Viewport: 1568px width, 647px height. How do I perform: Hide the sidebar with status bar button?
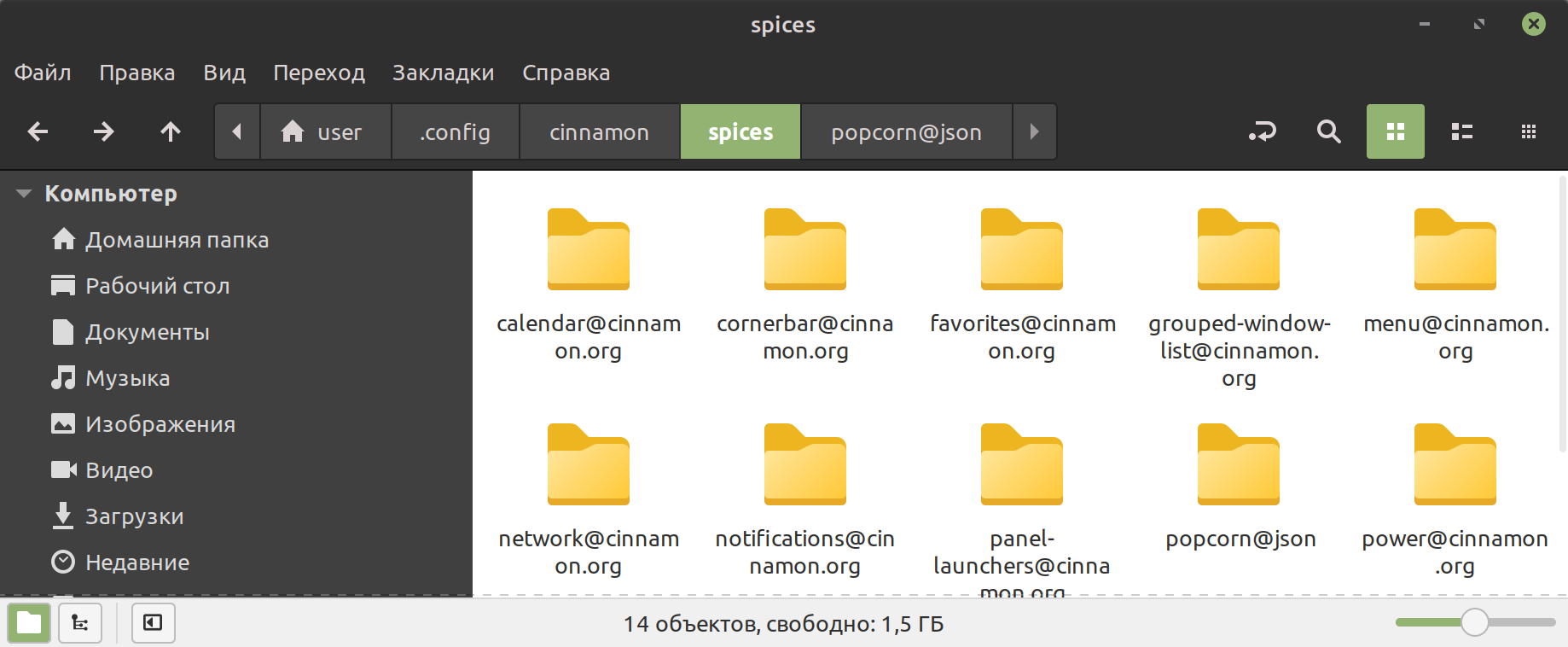[154, 623]
